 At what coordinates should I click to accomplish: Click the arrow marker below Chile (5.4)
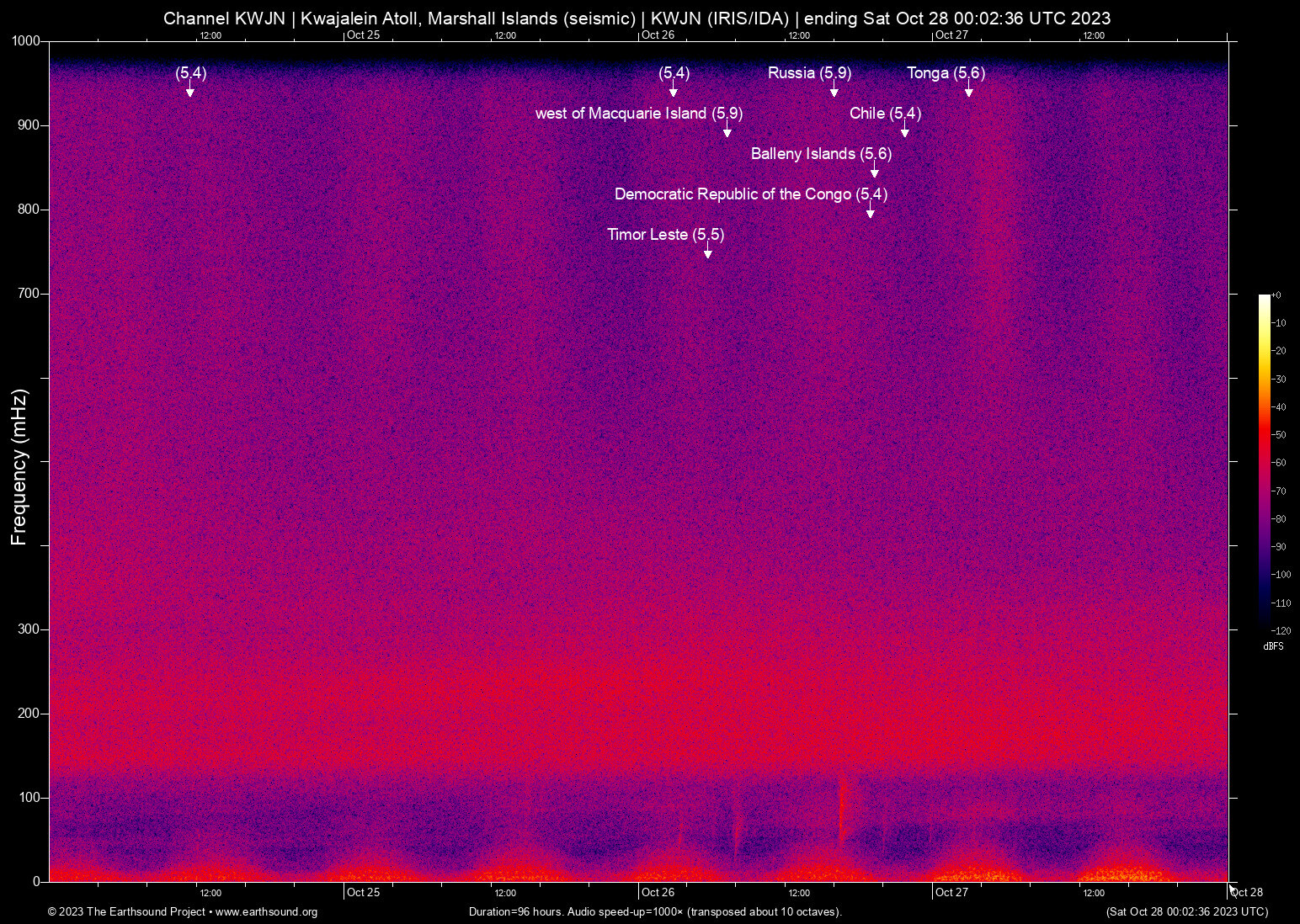pyautogui.click(x=905, y=130)
